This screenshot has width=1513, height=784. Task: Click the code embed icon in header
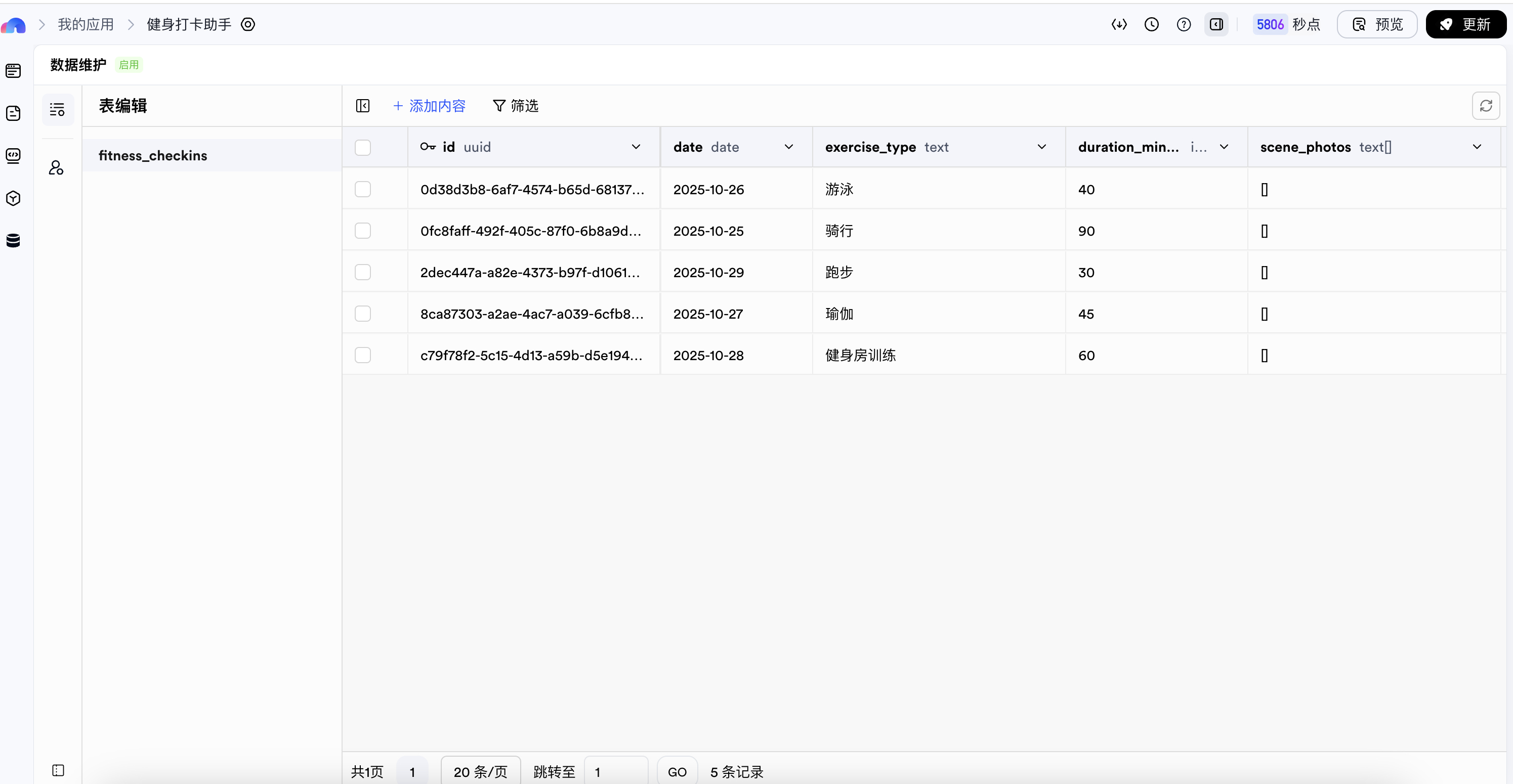[1119, 25]
